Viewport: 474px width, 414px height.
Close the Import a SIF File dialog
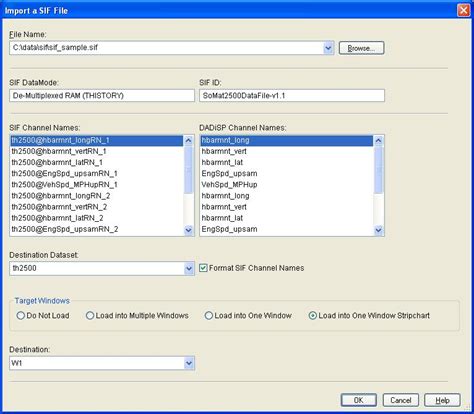click(x=464, y=10)
